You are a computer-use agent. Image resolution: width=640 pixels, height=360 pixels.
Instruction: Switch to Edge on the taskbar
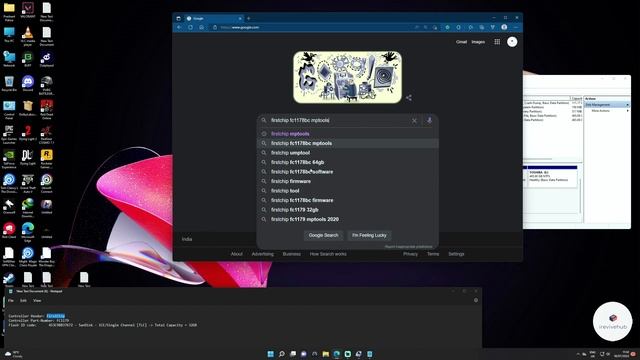click(x=336, y=354)
